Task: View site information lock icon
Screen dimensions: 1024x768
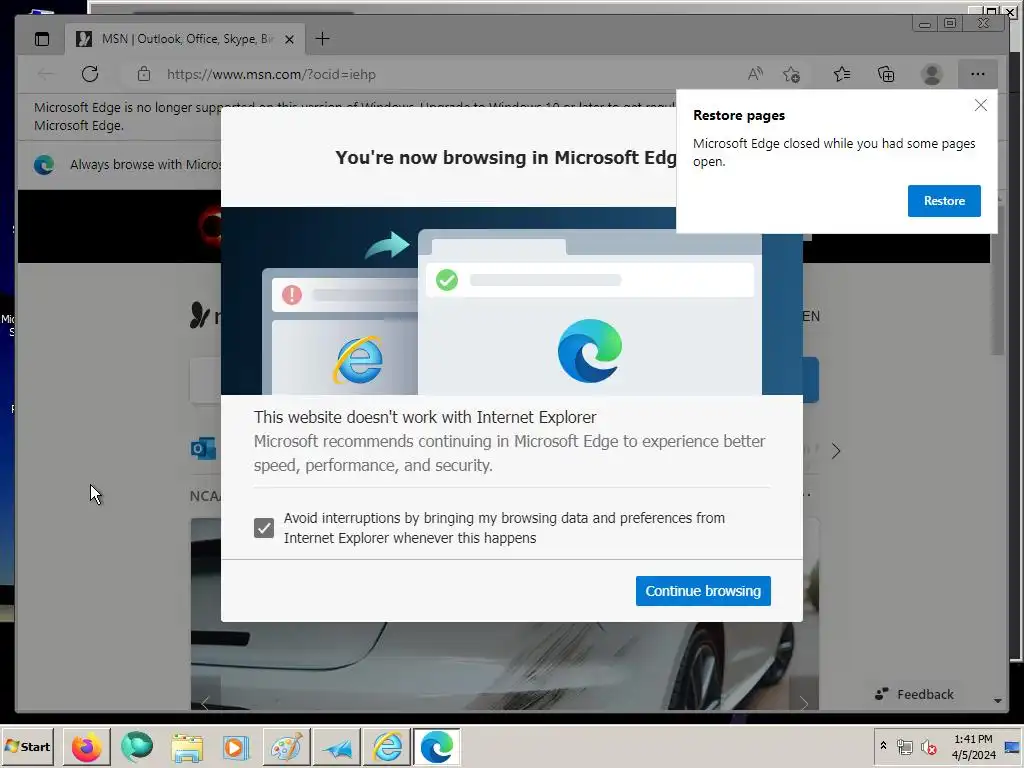Action: point(144,74)
